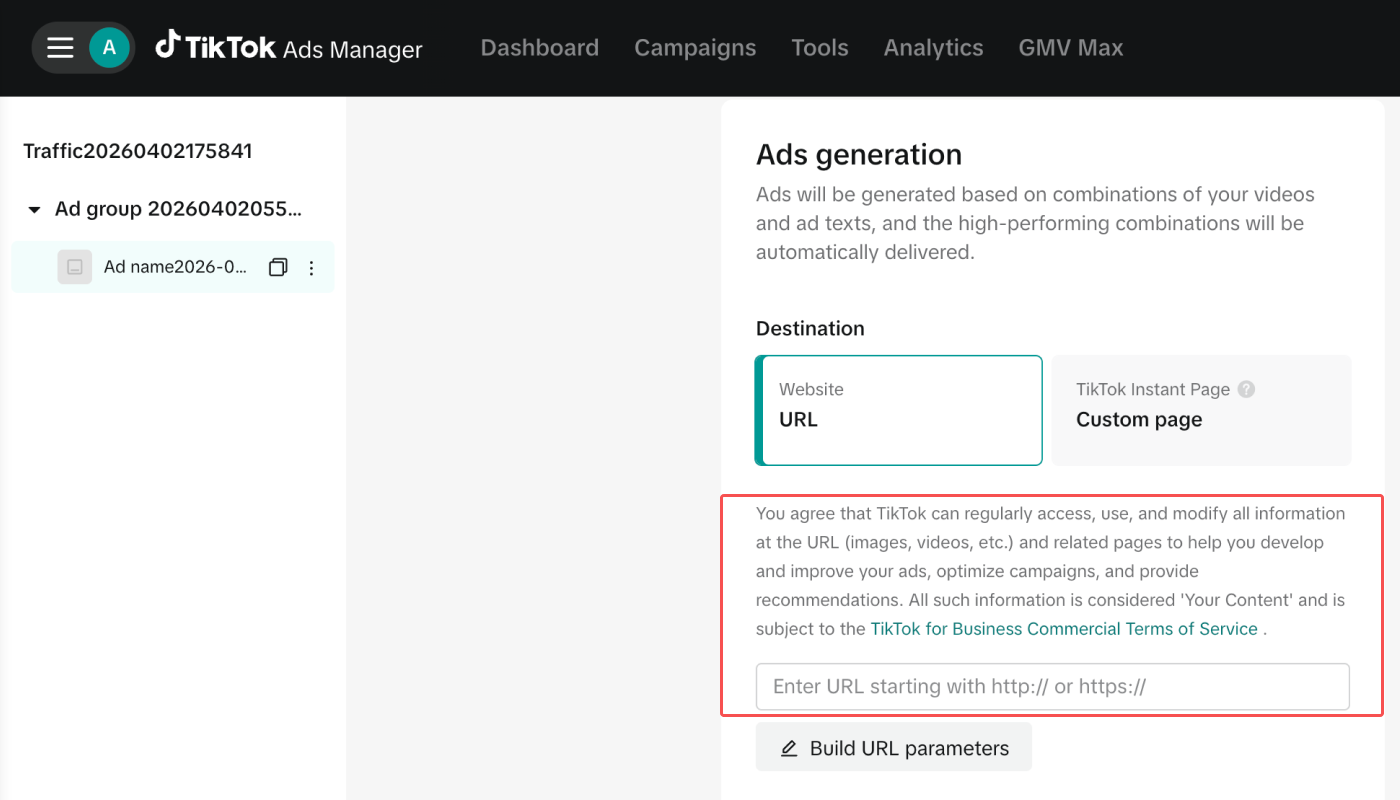Select the Ad group 20260402055 item
The width and height of the screenshot is (1400, 800).
point(178,209)
